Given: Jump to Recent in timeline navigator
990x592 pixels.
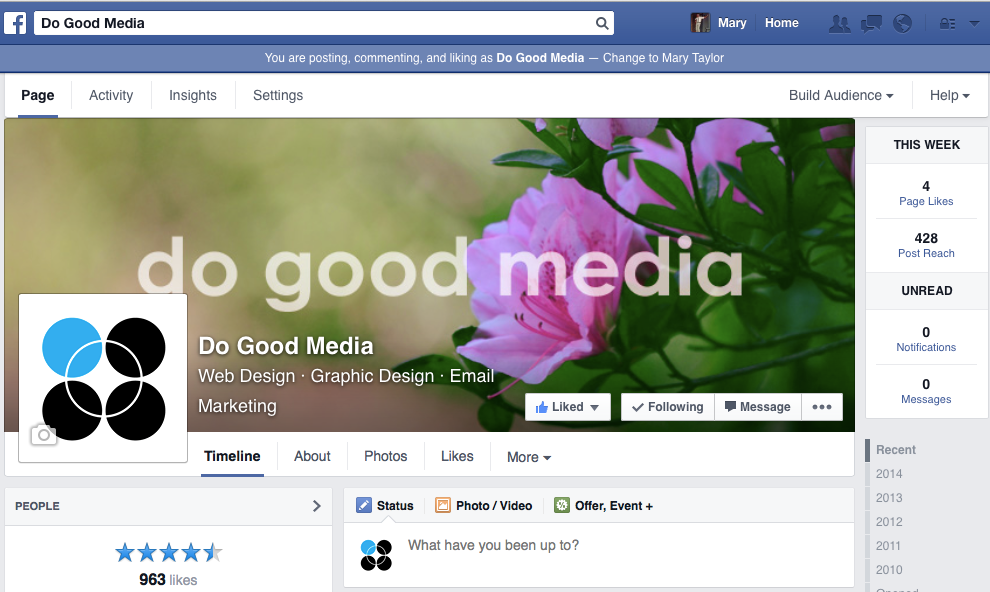Looking at the screenshot, I should tap(895, 450).
